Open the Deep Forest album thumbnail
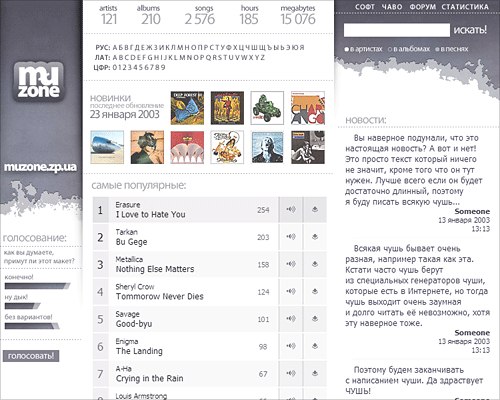Viewport: 500px width, 400px height. (187, 108)
